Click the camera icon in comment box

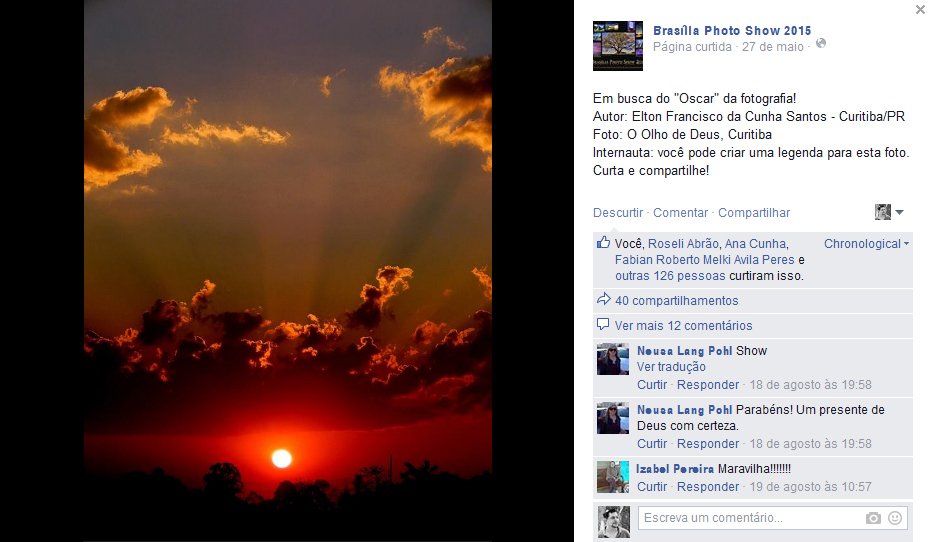tap(873, 518)
